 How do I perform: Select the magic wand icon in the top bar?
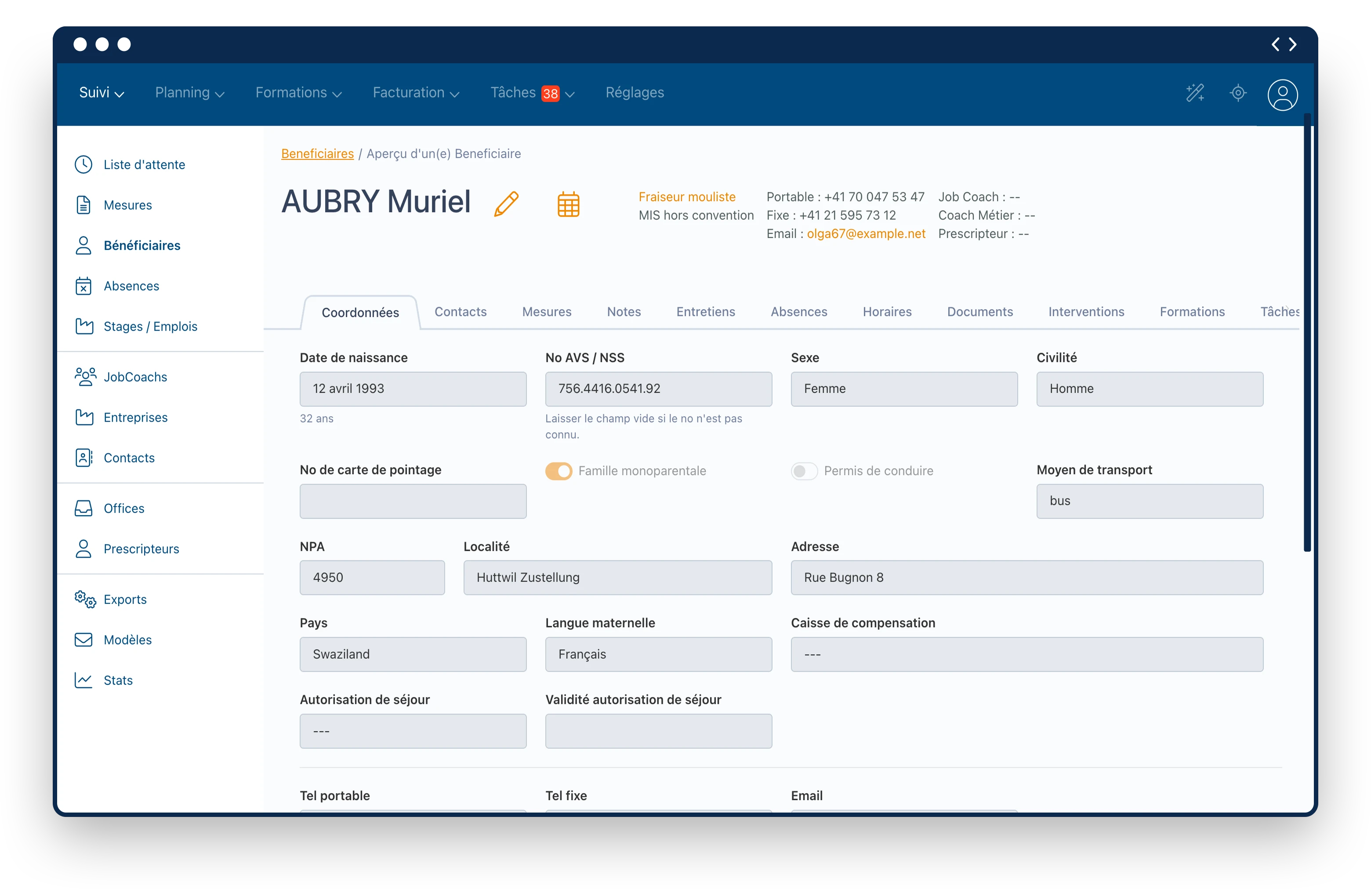1196,93
